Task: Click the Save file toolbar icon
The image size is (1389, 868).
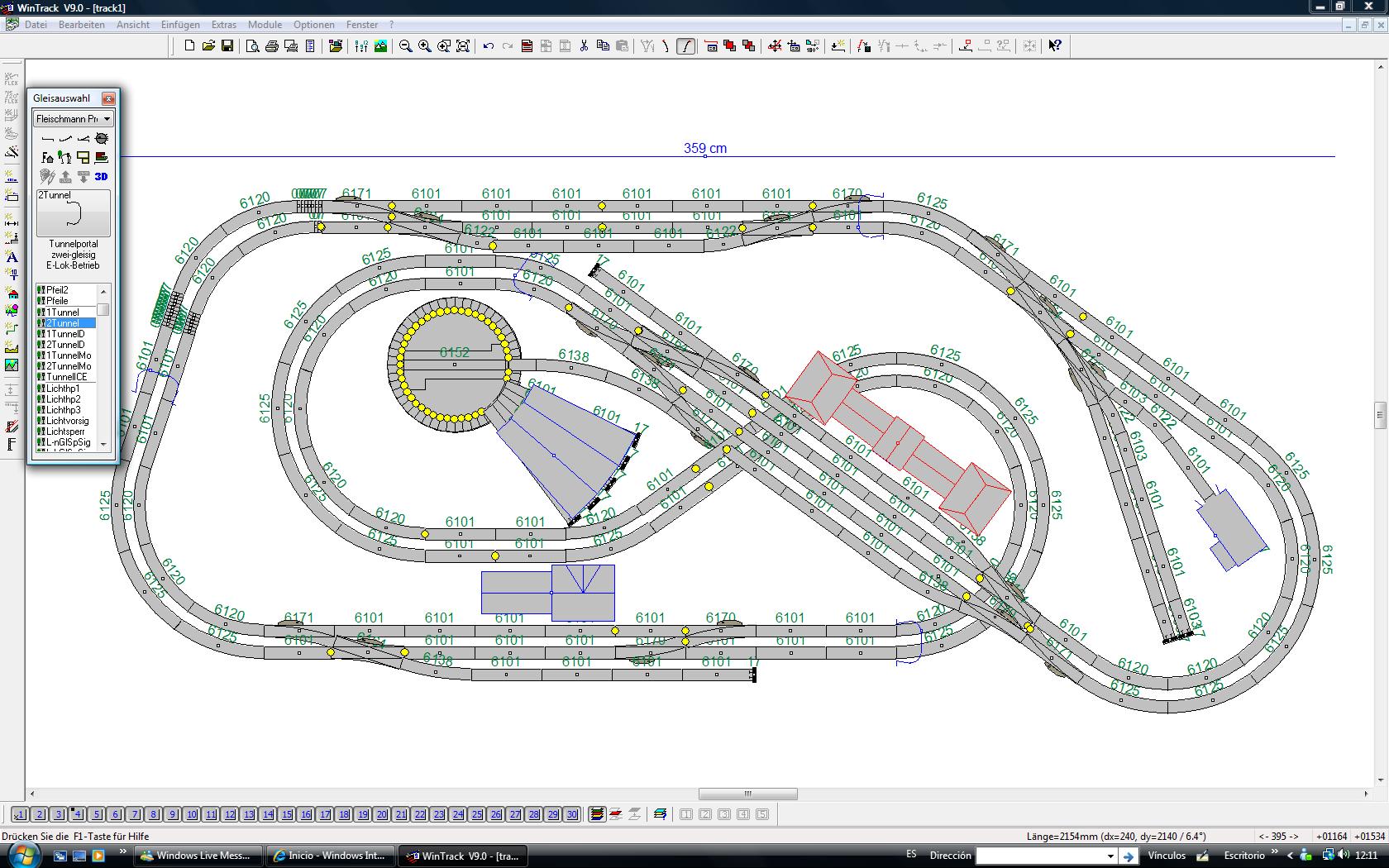Action: pos(227,46)
